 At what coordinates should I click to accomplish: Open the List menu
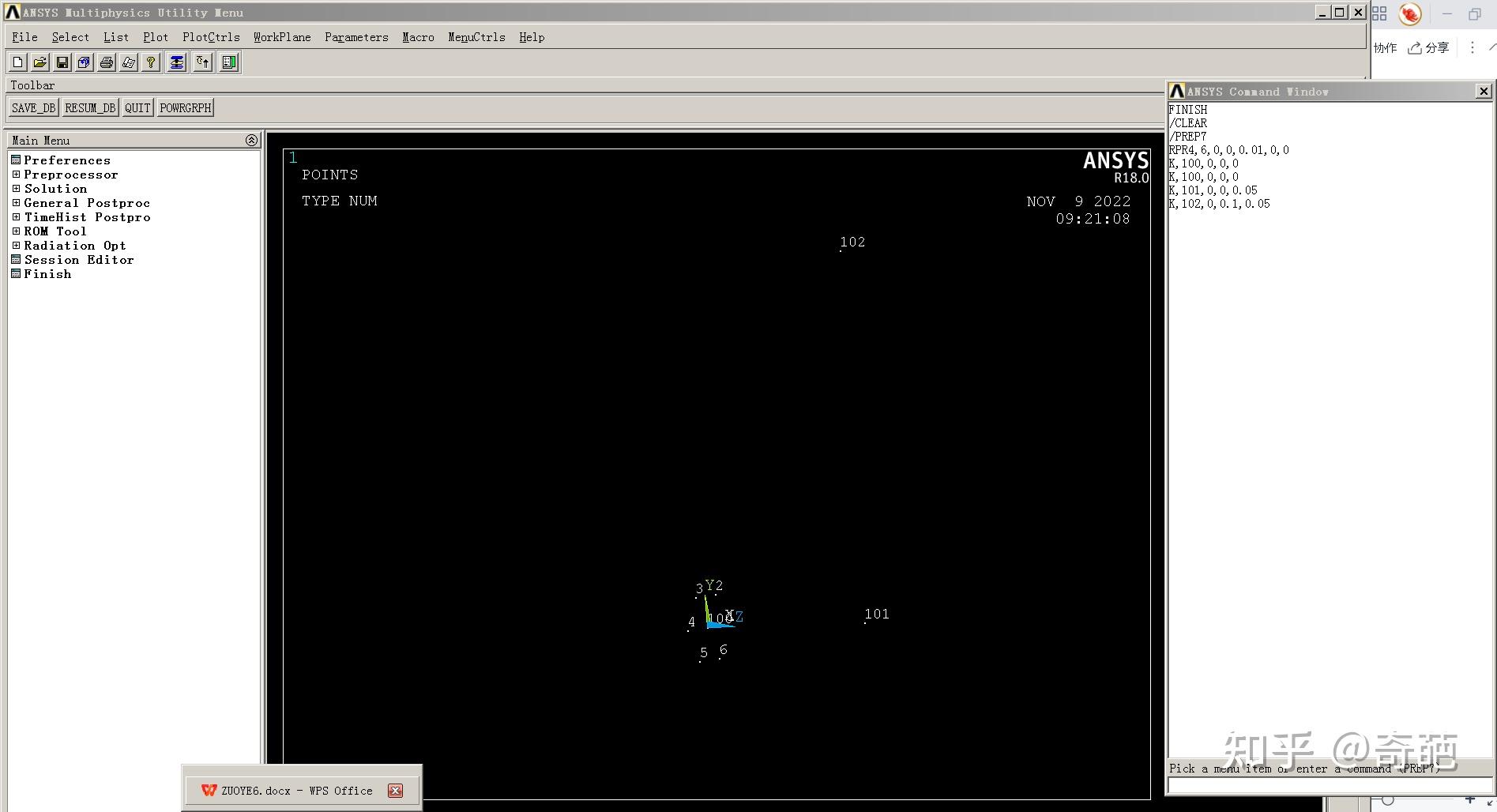click(x=115, y=37)
